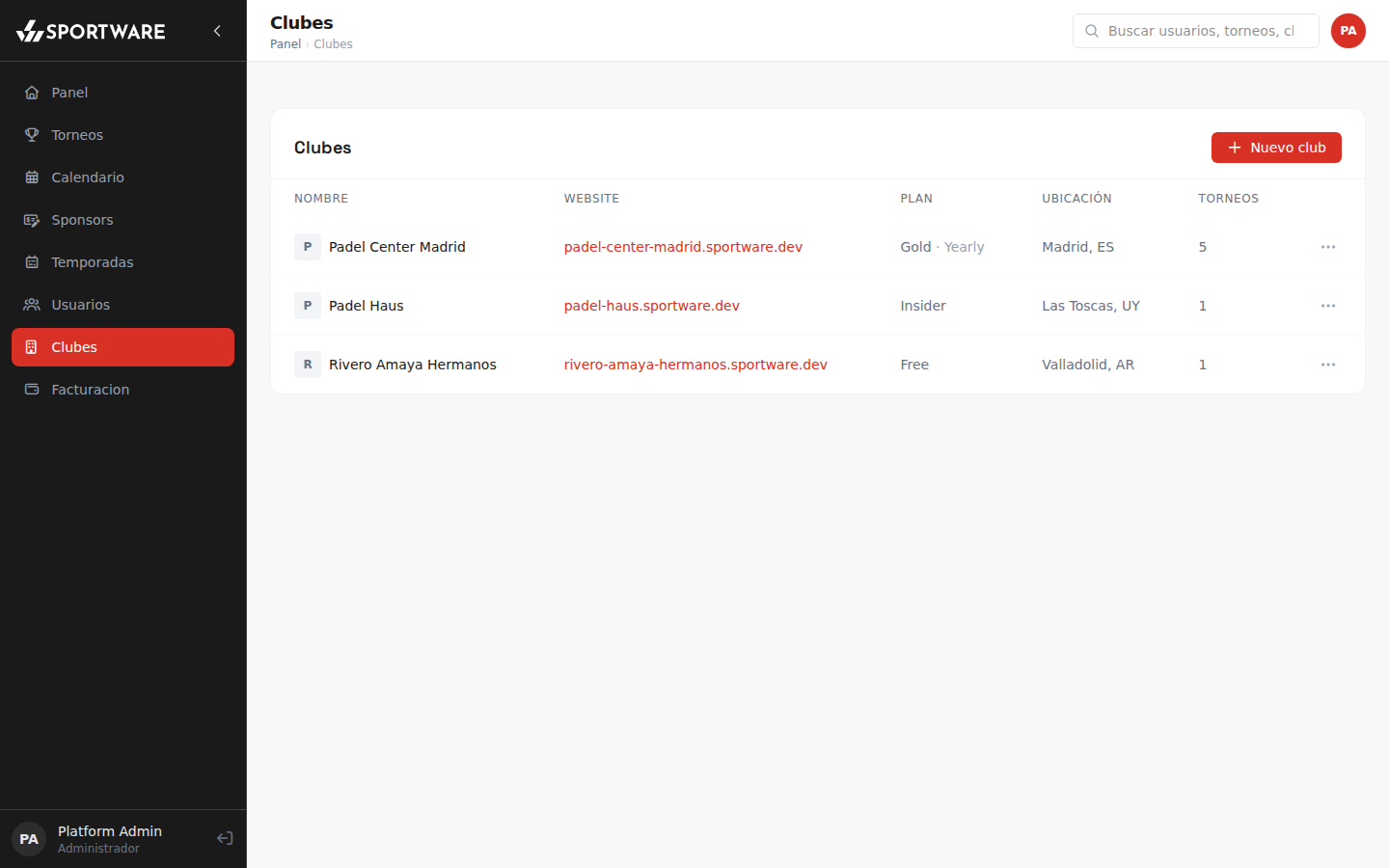Click the Insider plan cell

(923, 306)
